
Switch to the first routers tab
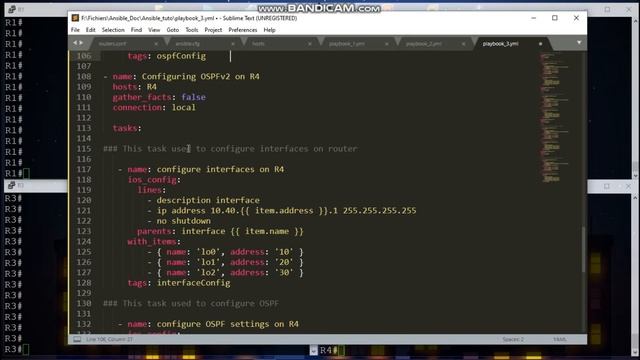click(x=112, y=44)
